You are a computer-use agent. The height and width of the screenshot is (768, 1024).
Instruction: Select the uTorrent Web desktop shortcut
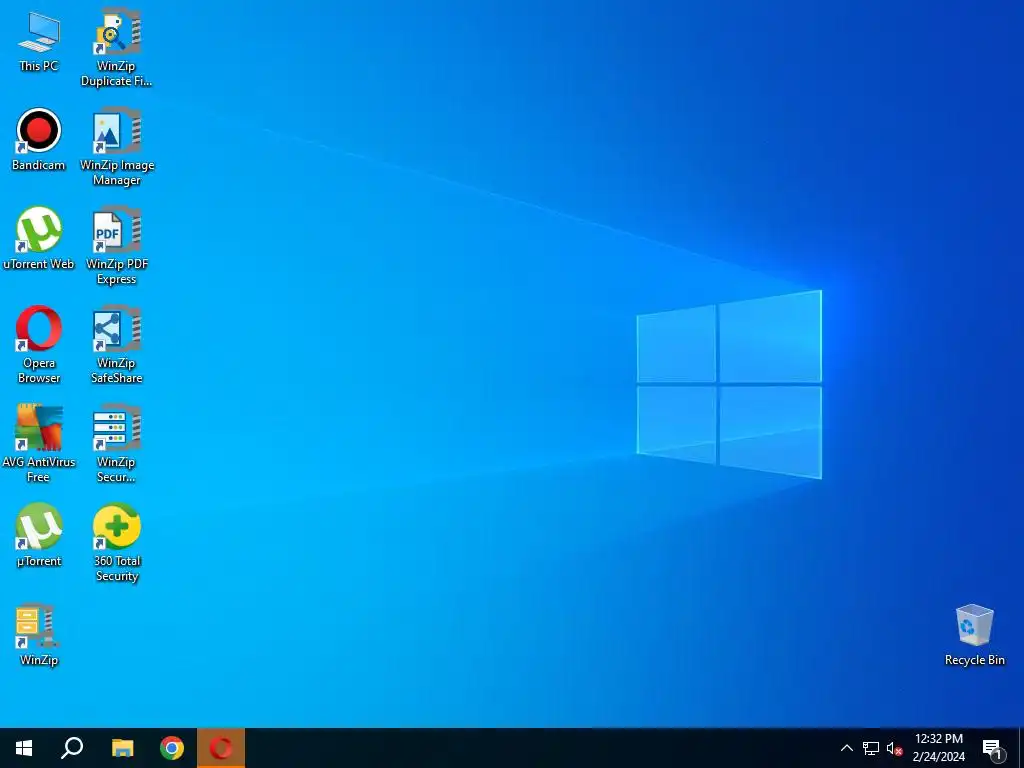pos(39,239)
